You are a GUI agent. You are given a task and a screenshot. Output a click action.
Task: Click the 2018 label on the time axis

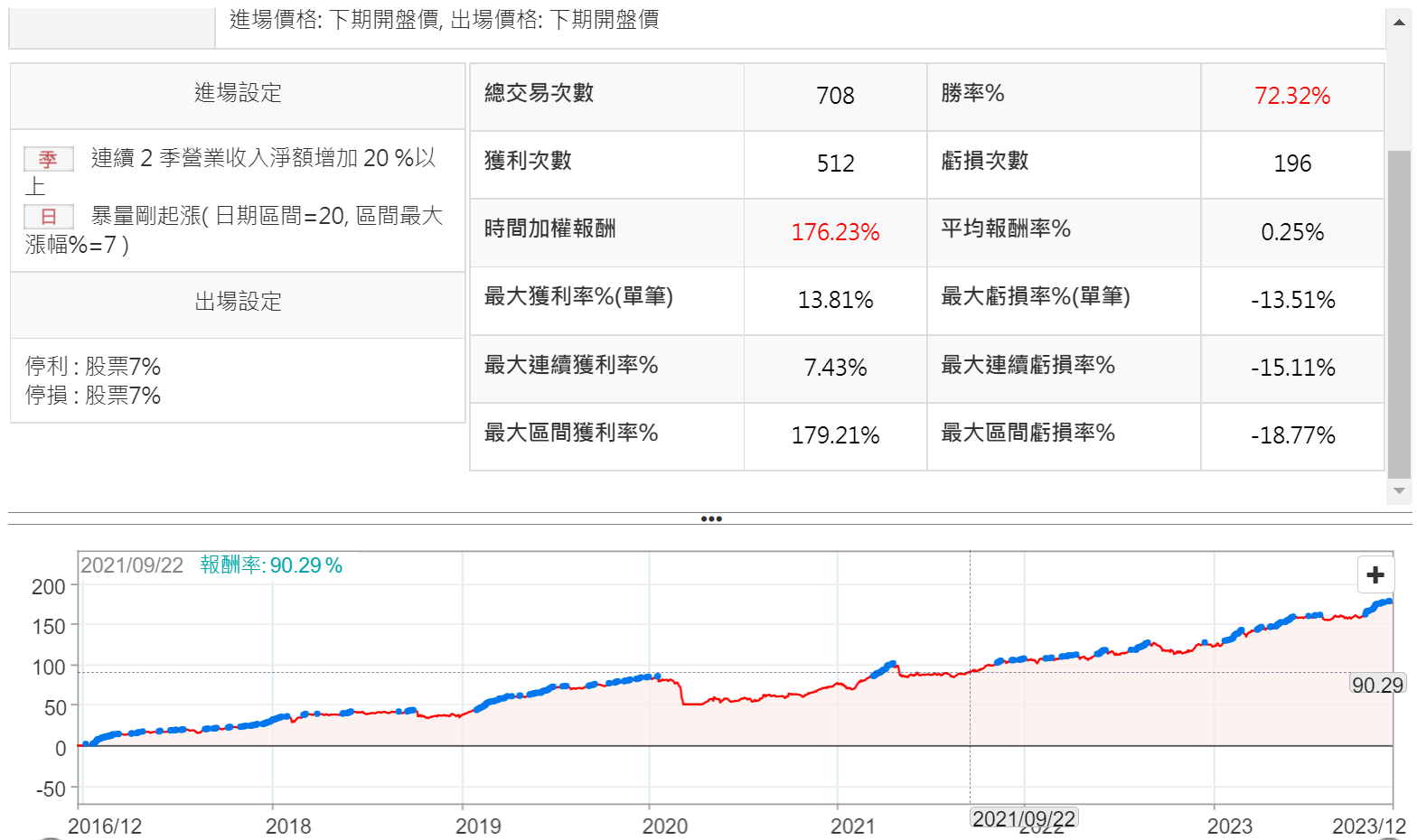tap(288, 826)
